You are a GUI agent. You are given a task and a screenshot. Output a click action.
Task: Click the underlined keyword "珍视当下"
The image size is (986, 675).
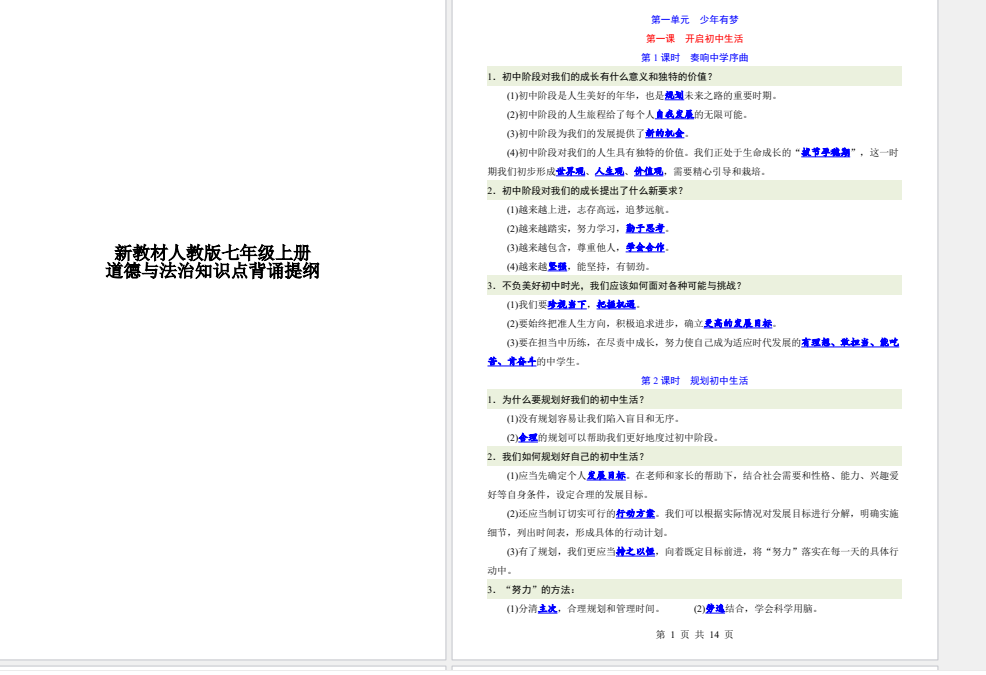click(567, 304)
